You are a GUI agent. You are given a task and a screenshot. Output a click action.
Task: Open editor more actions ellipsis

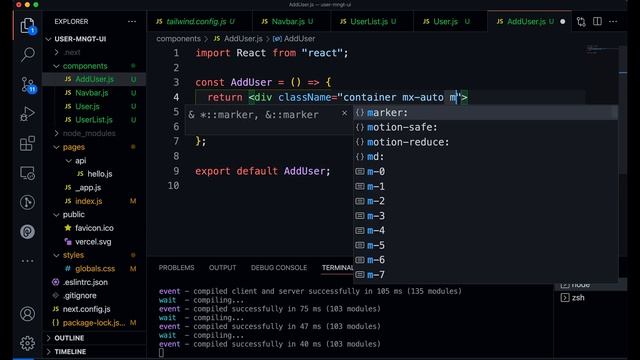point(613,21)
